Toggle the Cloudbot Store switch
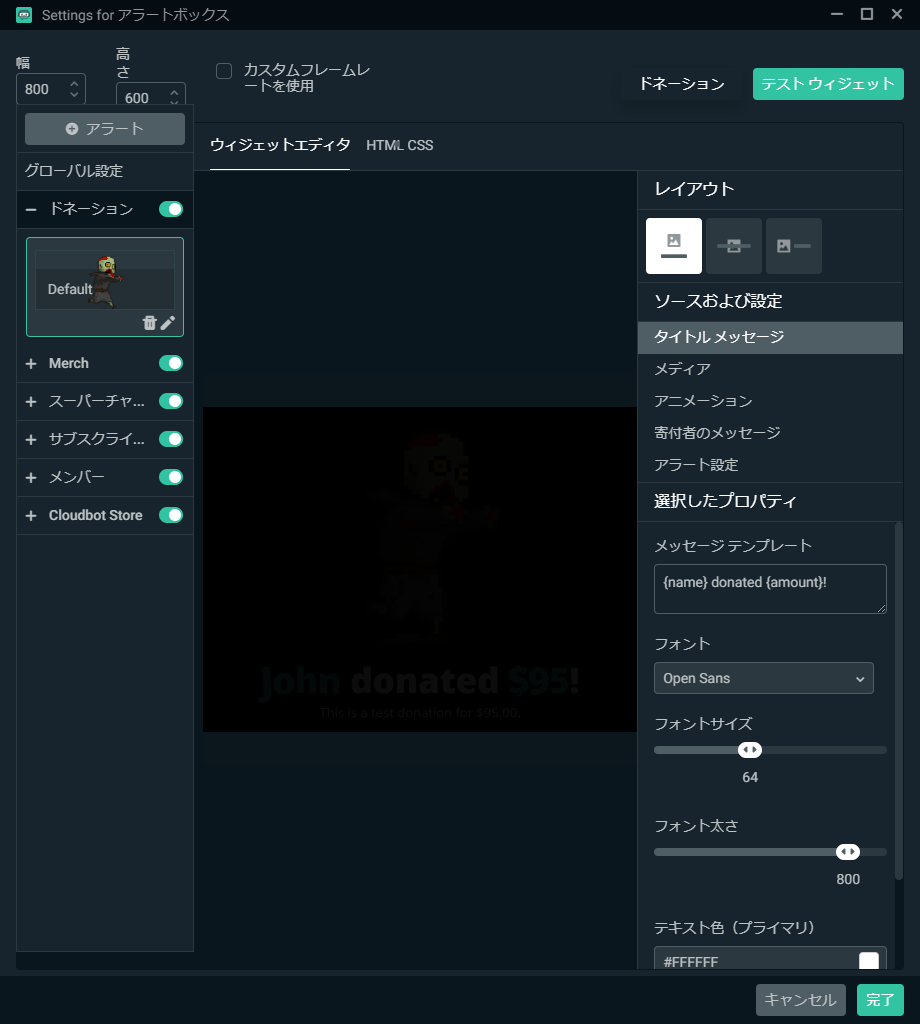The width and height of the screenshot is (920, 1024). coord(170,515)
